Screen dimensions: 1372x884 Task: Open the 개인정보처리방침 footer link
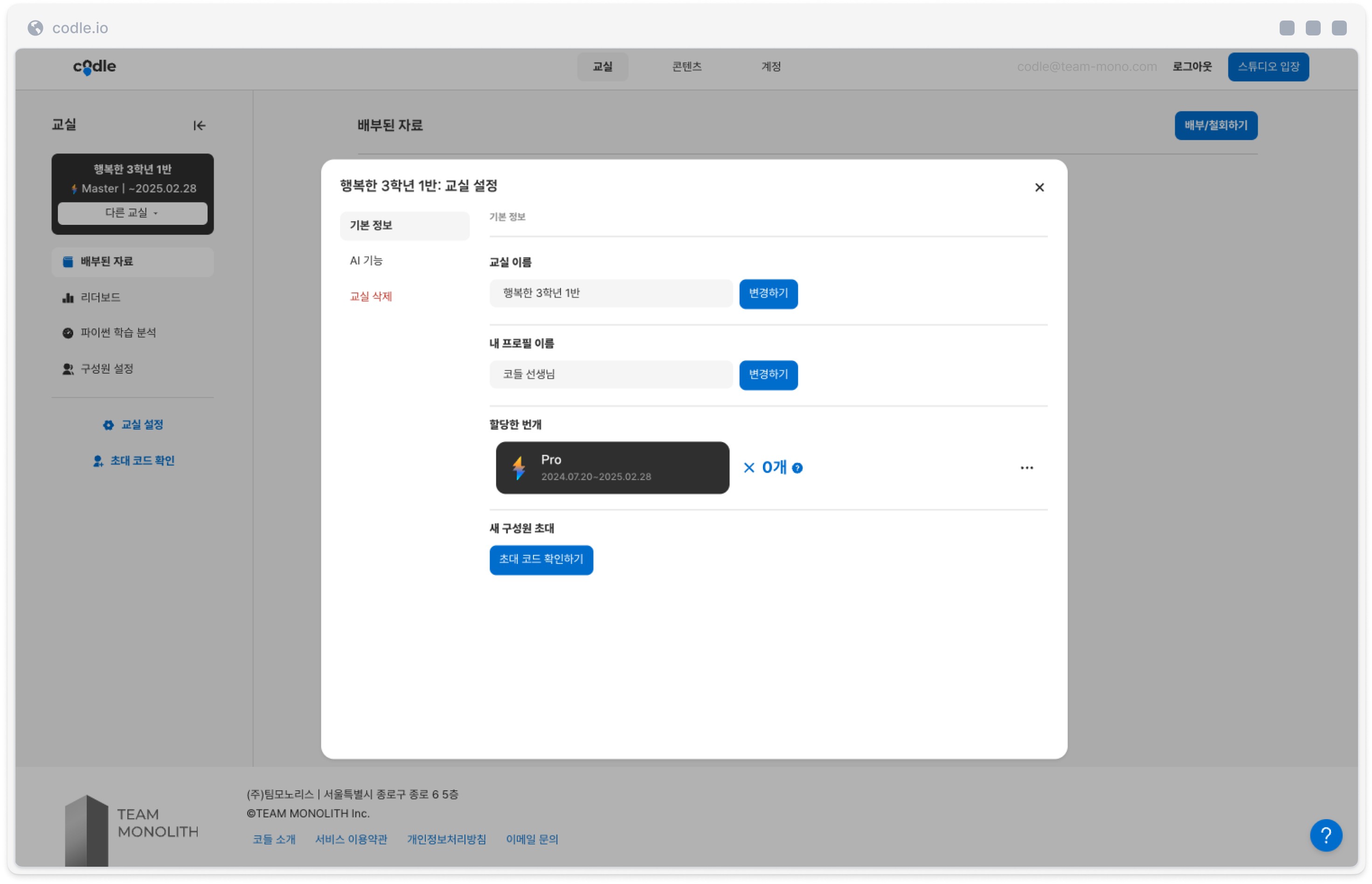(446, 839)
